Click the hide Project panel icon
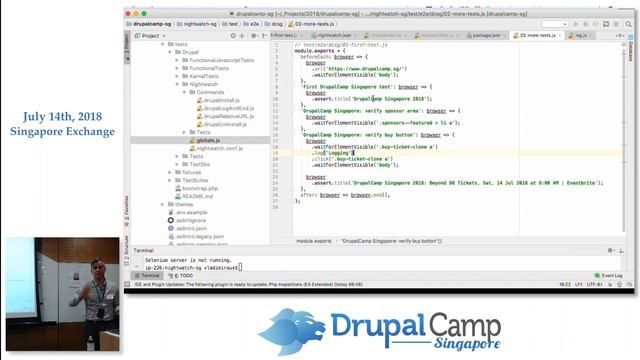The width and height of the screenshot is (640, 360). pyautogui.click(x=264, y=36)
